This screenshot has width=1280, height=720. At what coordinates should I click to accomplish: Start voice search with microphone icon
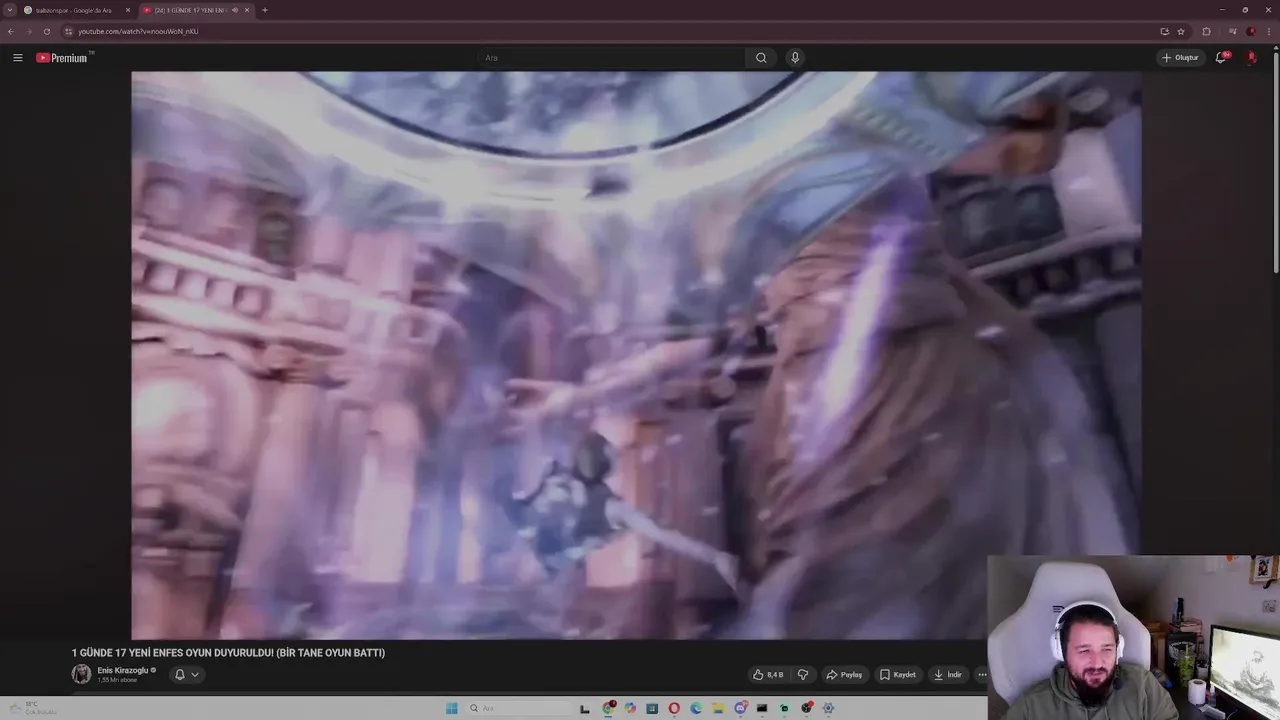pos(795,58)
